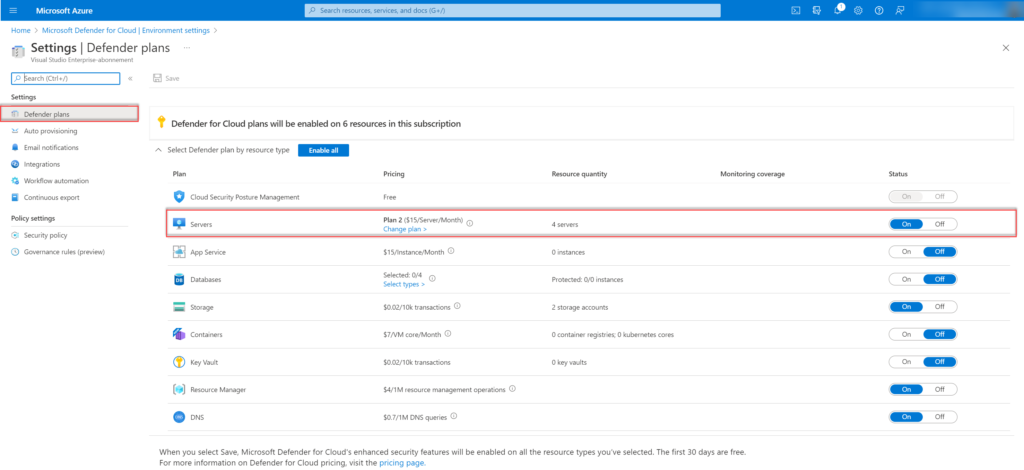Show info tooltip for Databases pricing
Viewport: 1024px width, 470px height.
(432, 278)
